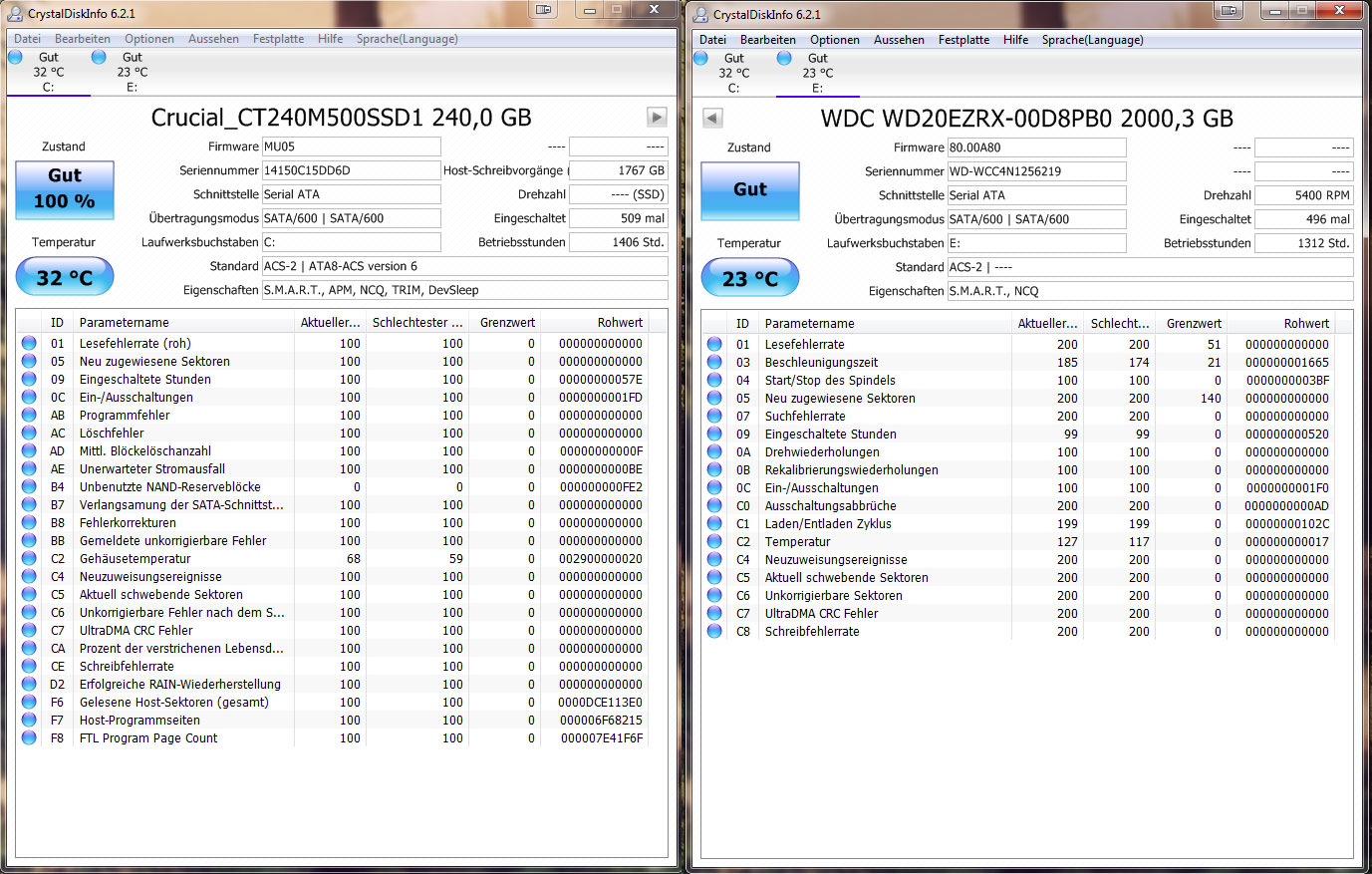Select disk E: tab in left window
Viewport: 1372px width, 874px height.
[132, 72]
